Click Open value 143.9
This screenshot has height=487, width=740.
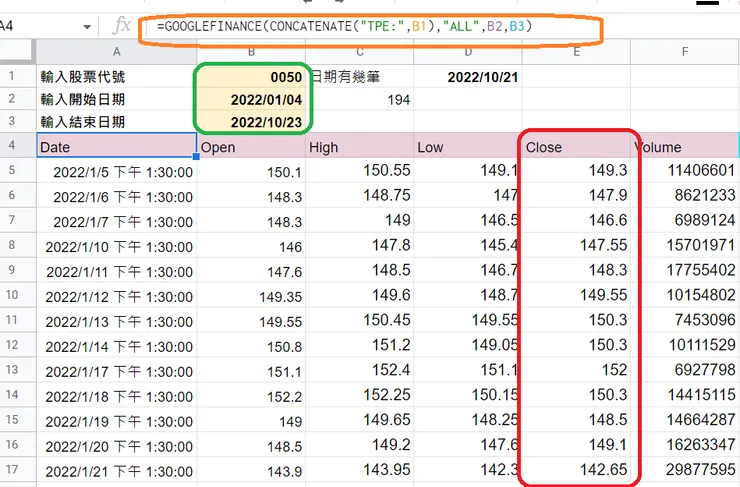pos(251,470)
